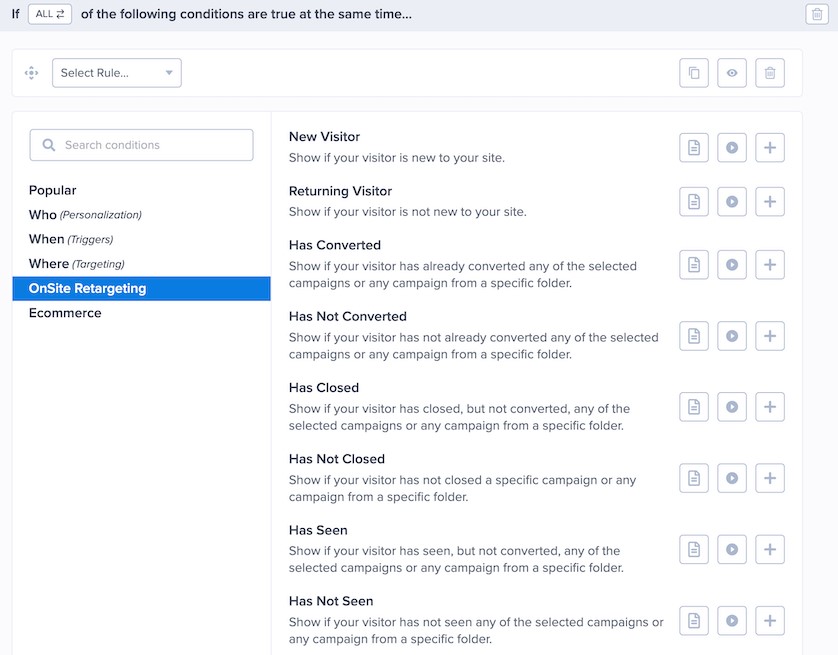Select the OnSite Retargeting category

[141, 288]
